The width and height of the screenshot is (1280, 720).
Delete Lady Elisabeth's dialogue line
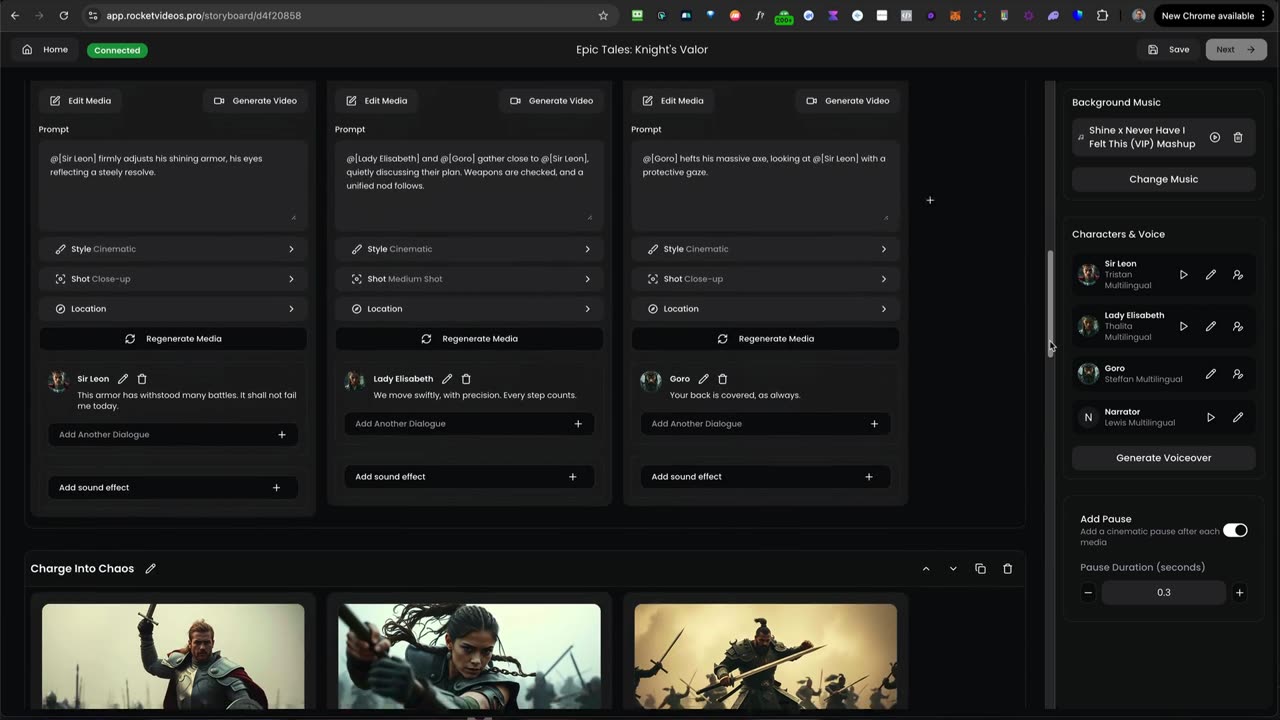coord(466,379)
